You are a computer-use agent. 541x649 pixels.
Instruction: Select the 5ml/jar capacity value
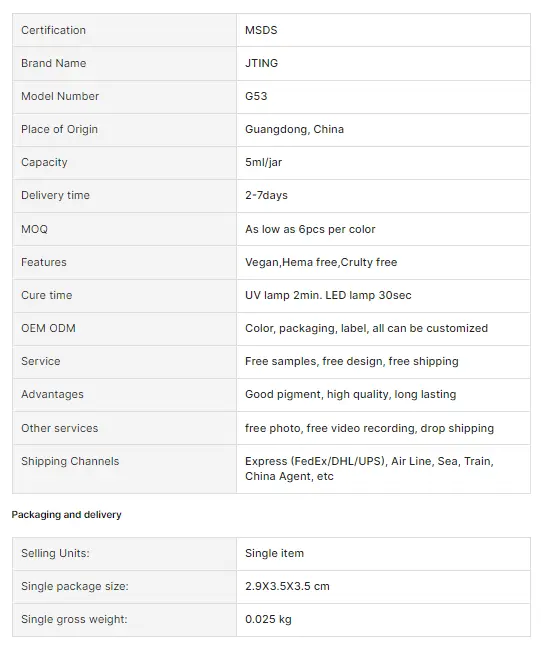click(x=263, y=162)
